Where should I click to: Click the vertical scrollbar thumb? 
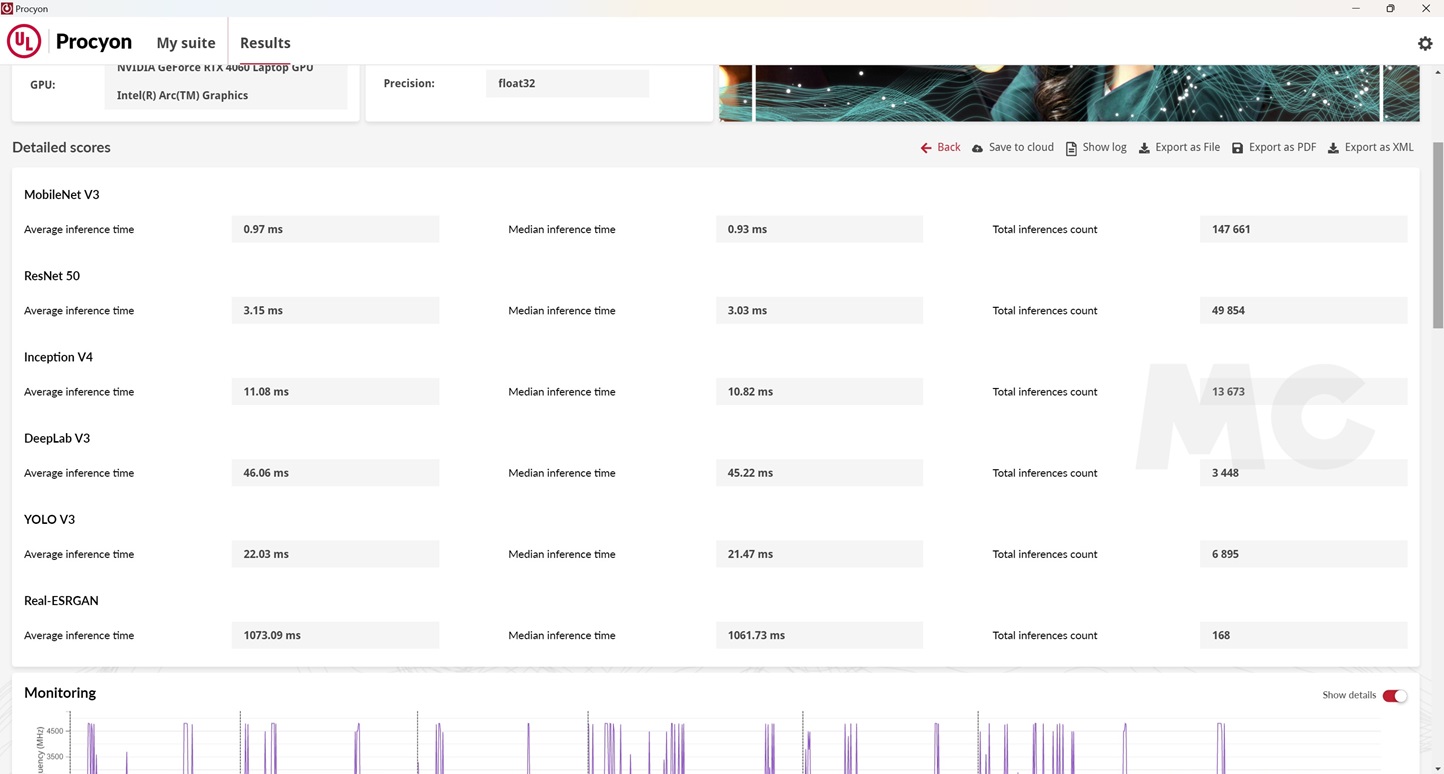point(1438,235)
